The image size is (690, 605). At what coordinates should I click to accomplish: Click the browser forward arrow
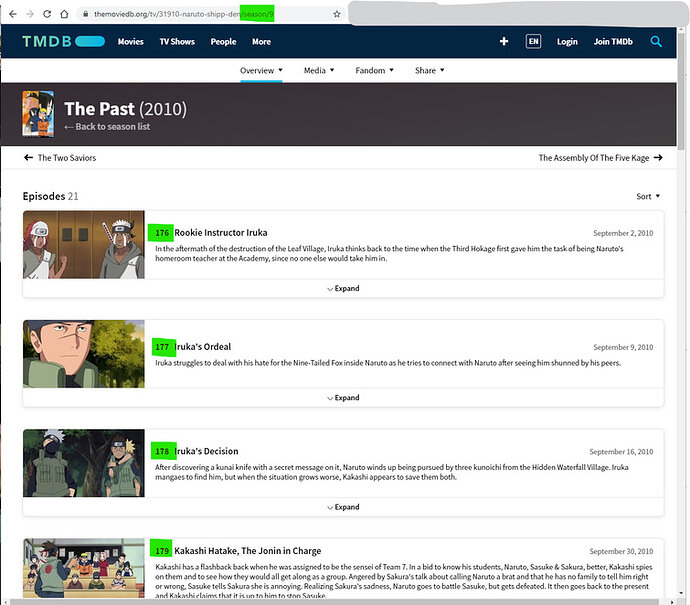coord(30,14)
